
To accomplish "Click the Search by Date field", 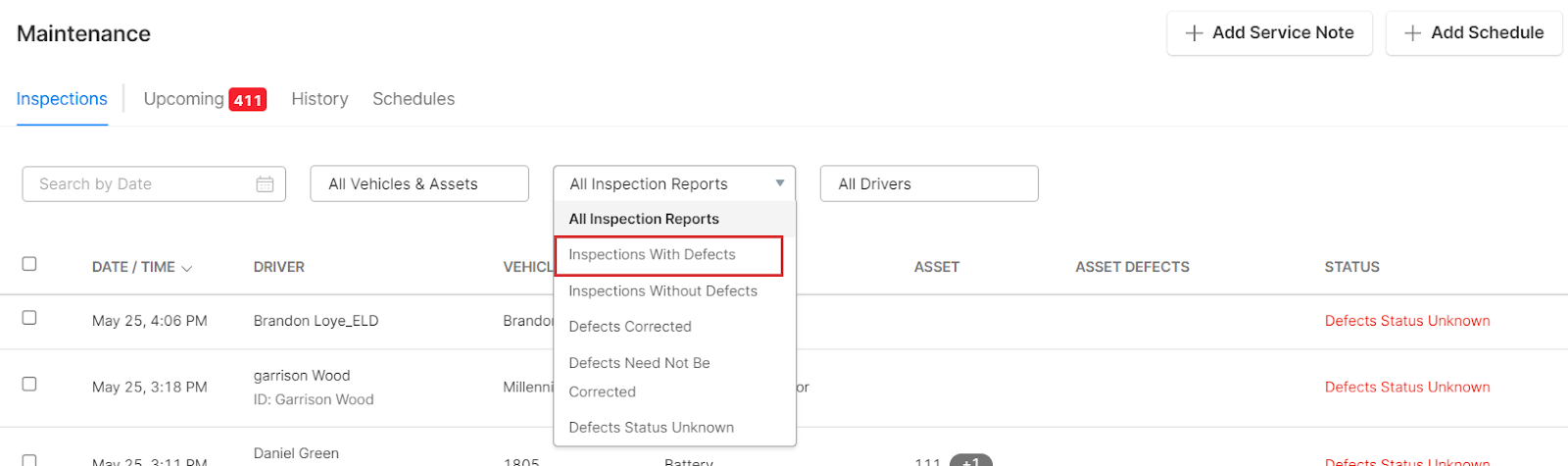I will pos(142,184).
